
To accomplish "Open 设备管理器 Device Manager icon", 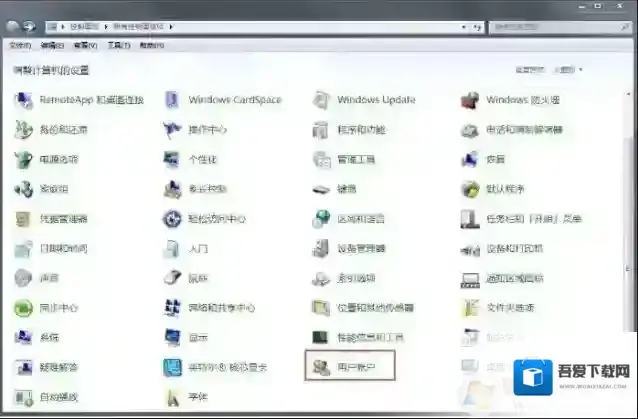I will pyautogui.click(x=321, y=249).
